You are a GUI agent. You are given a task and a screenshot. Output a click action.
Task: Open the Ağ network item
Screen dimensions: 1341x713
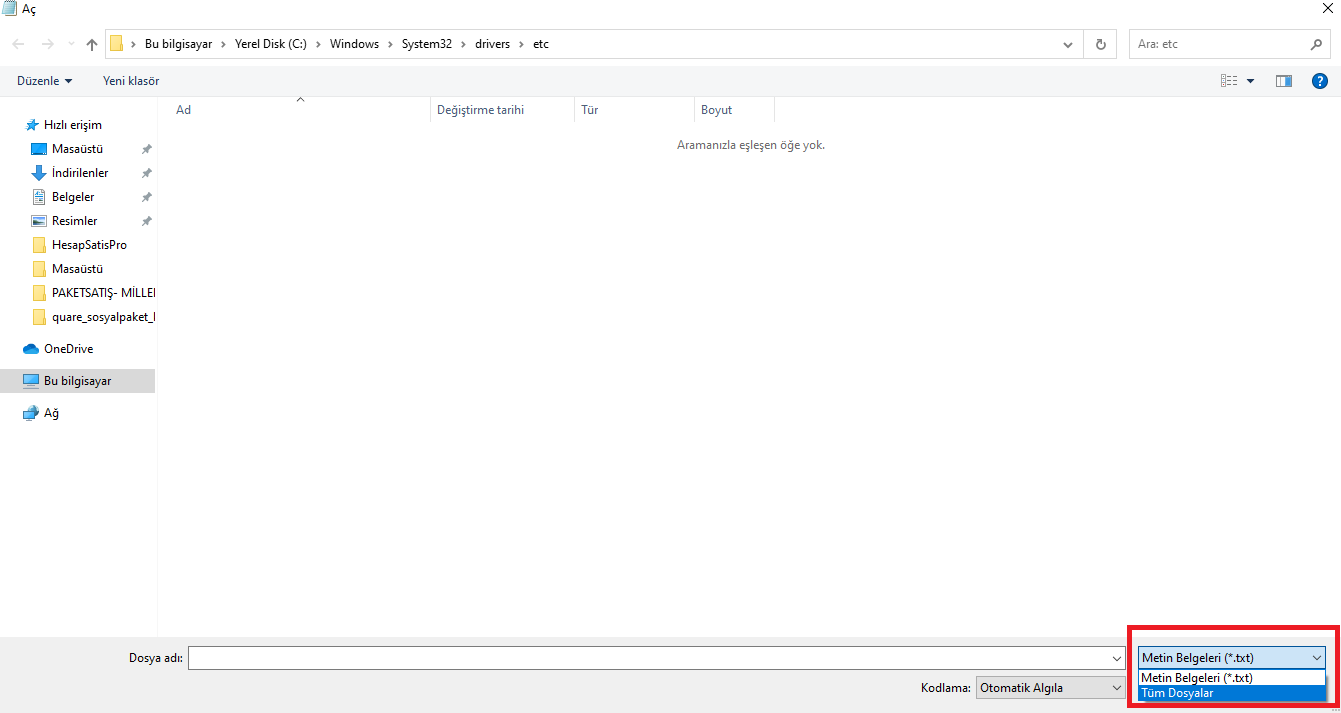pyautogui.click(x=51, y=413)
